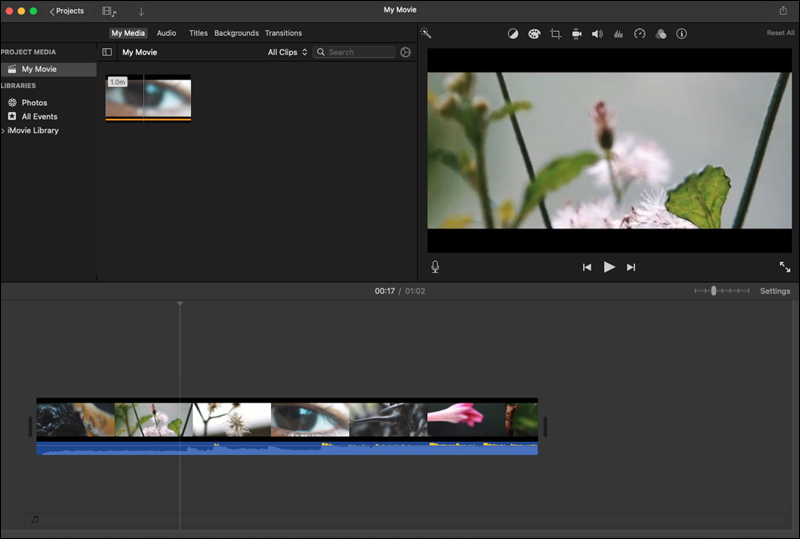800x539 pixels.
Task: Open the color correction palette tool
Action: pyautogui.click(x=534, y=33)
